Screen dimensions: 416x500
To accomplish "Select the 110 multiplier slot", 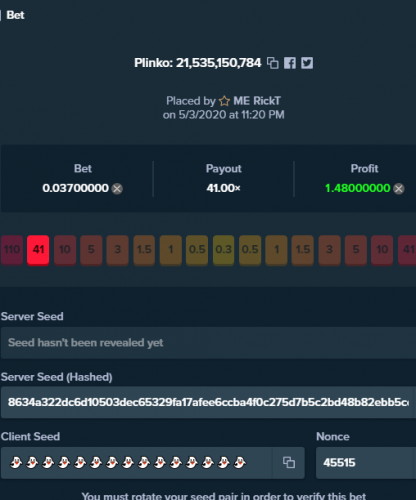I will coord(12,250).
